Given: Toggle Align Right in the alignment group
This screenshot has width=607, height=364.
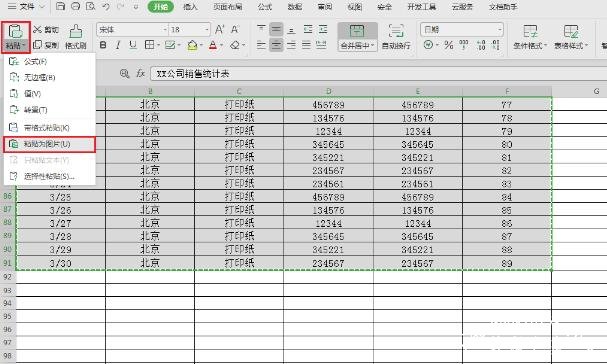Looking at the screenshot, I should point(291,45).
